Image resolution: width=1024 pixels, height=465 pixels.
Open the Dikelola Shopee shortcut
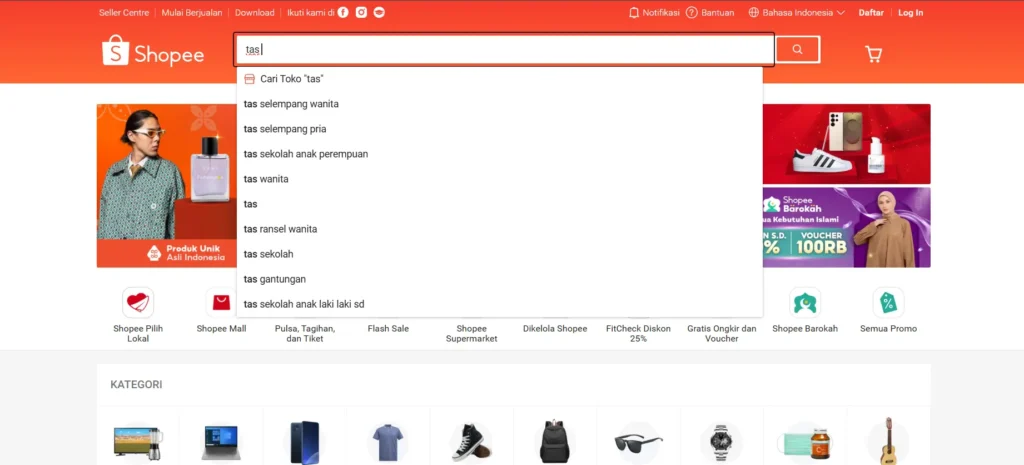[555, 329]
